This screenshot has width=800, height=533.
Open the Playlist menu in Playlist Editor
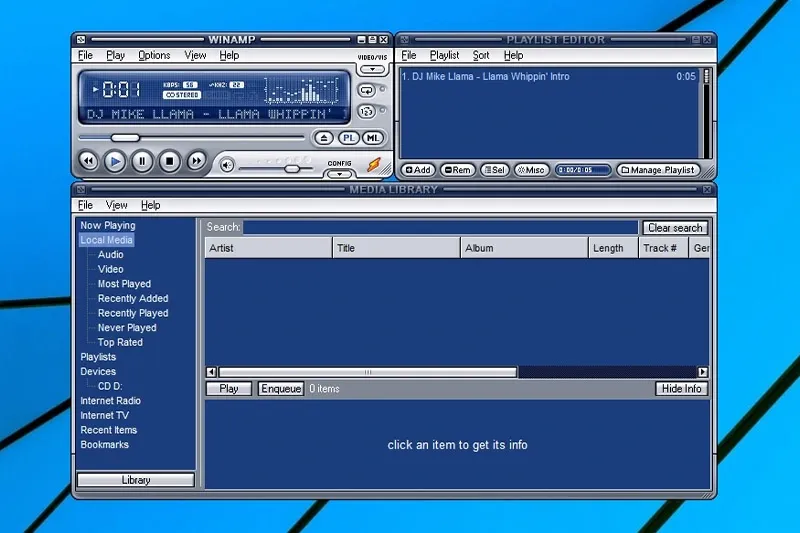click(x=444, y=55)
